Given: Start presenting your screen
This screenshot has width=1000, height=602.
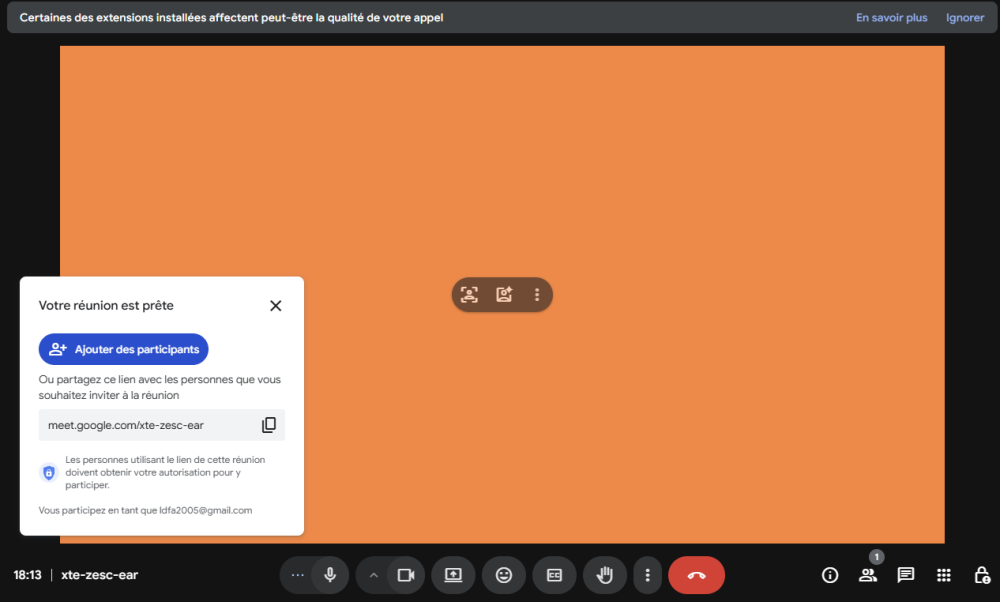Looking at the screenshot, I should [453, 575].
